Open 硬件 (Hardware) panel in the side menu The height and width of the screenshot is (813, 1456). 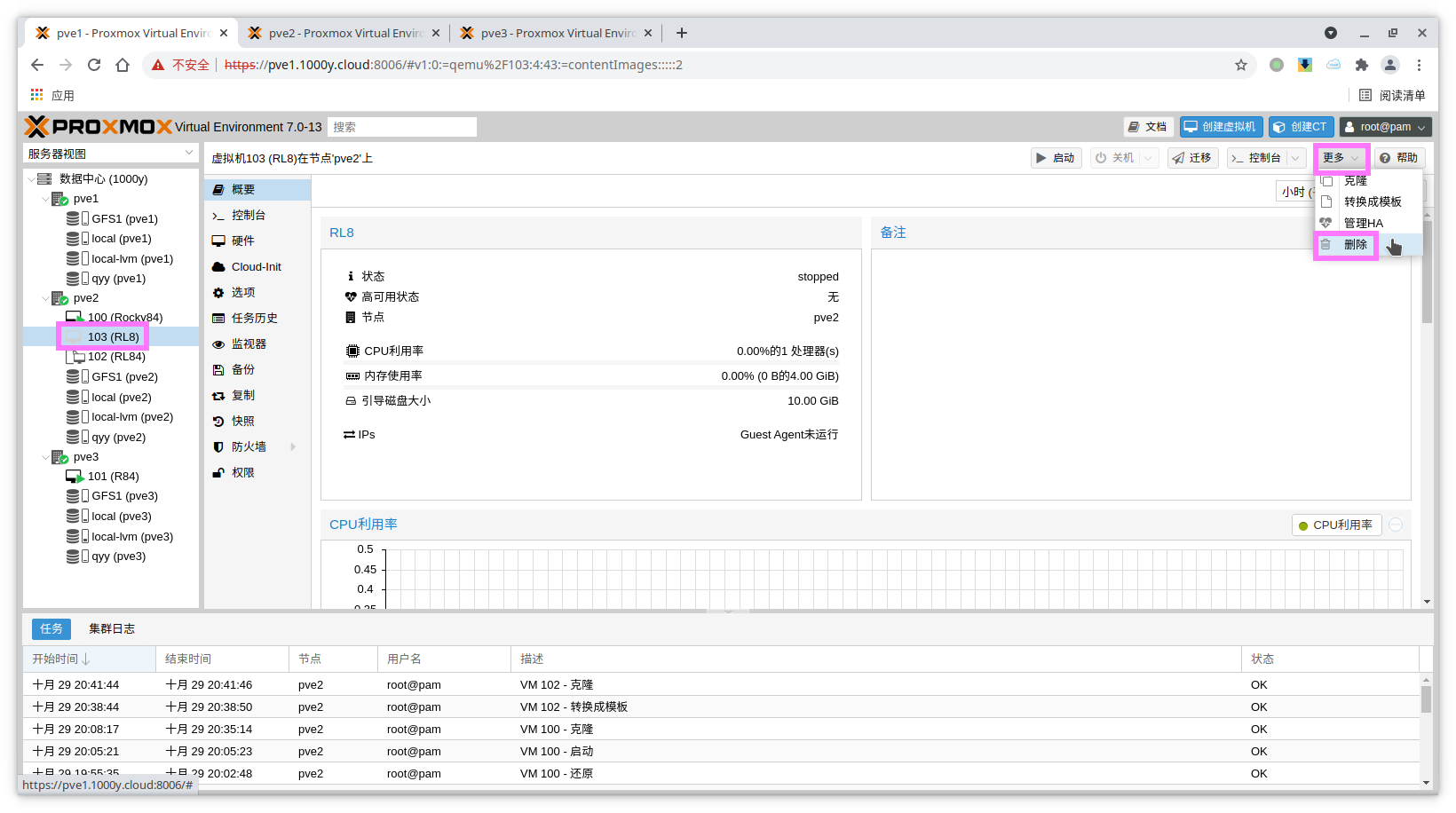(242, 241)
